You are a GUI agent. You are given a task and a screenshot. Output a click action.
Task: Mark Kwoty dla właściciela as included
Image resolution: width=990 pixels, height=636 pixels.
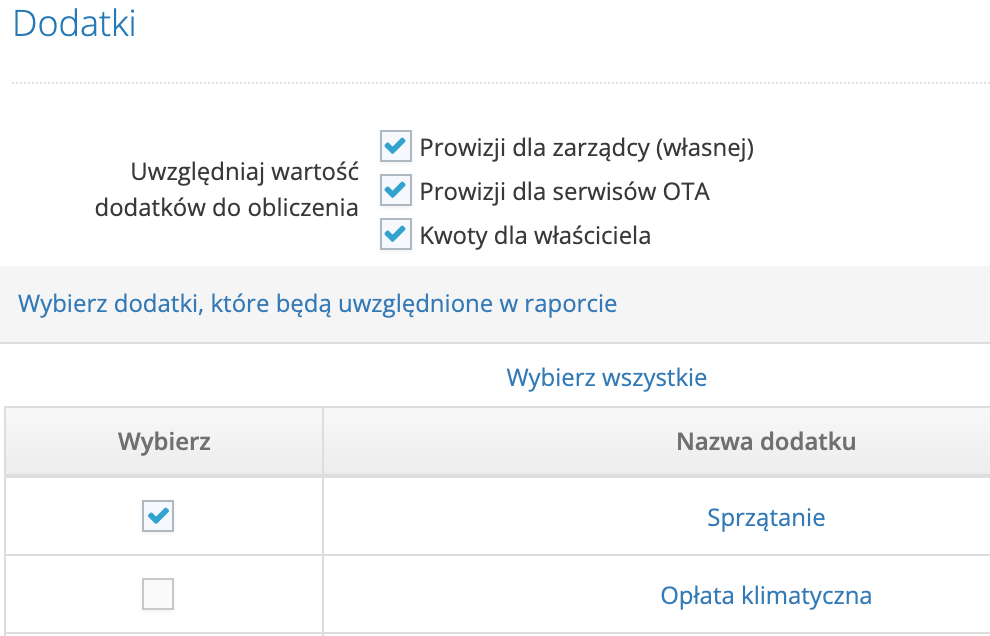click(x=395, y=234)
